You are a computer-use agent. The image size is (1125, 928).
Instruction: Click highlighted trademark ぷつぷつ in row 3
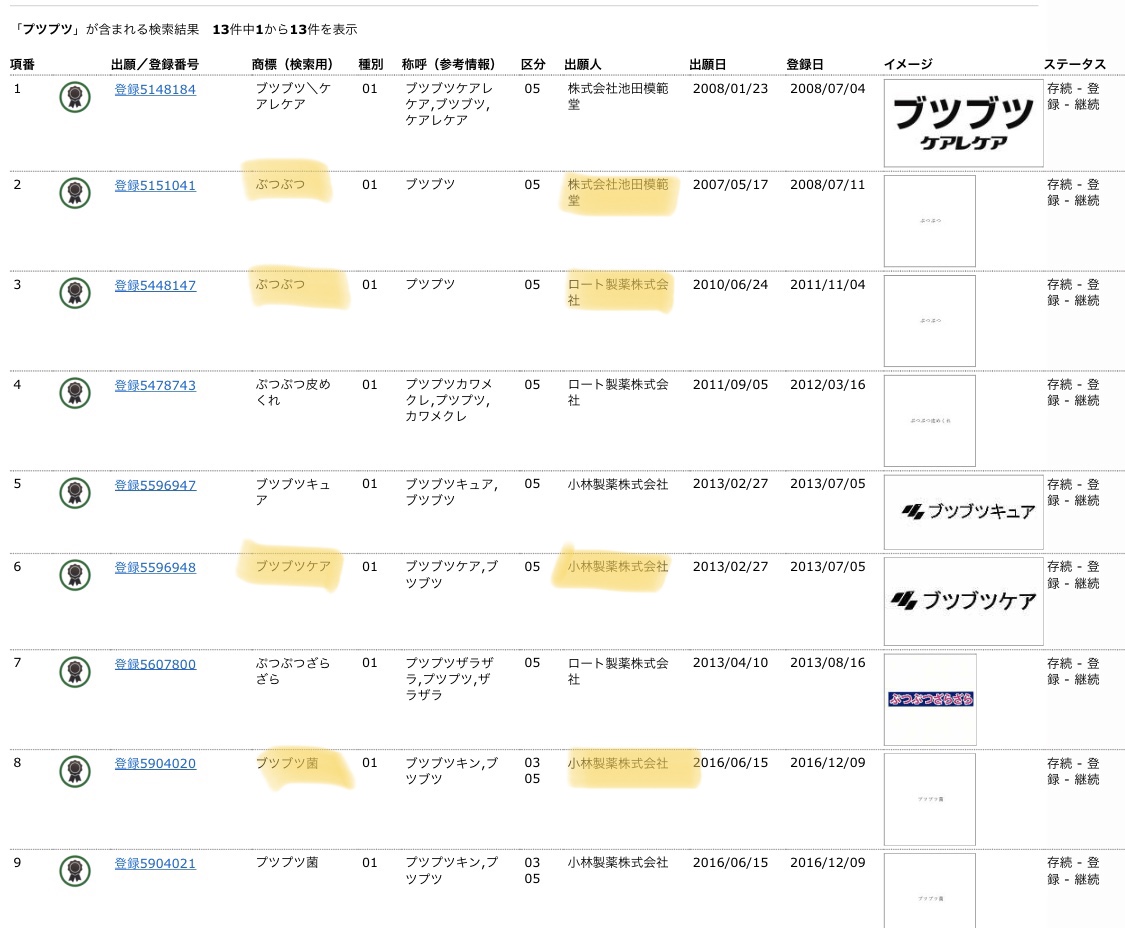coord(281,284)
